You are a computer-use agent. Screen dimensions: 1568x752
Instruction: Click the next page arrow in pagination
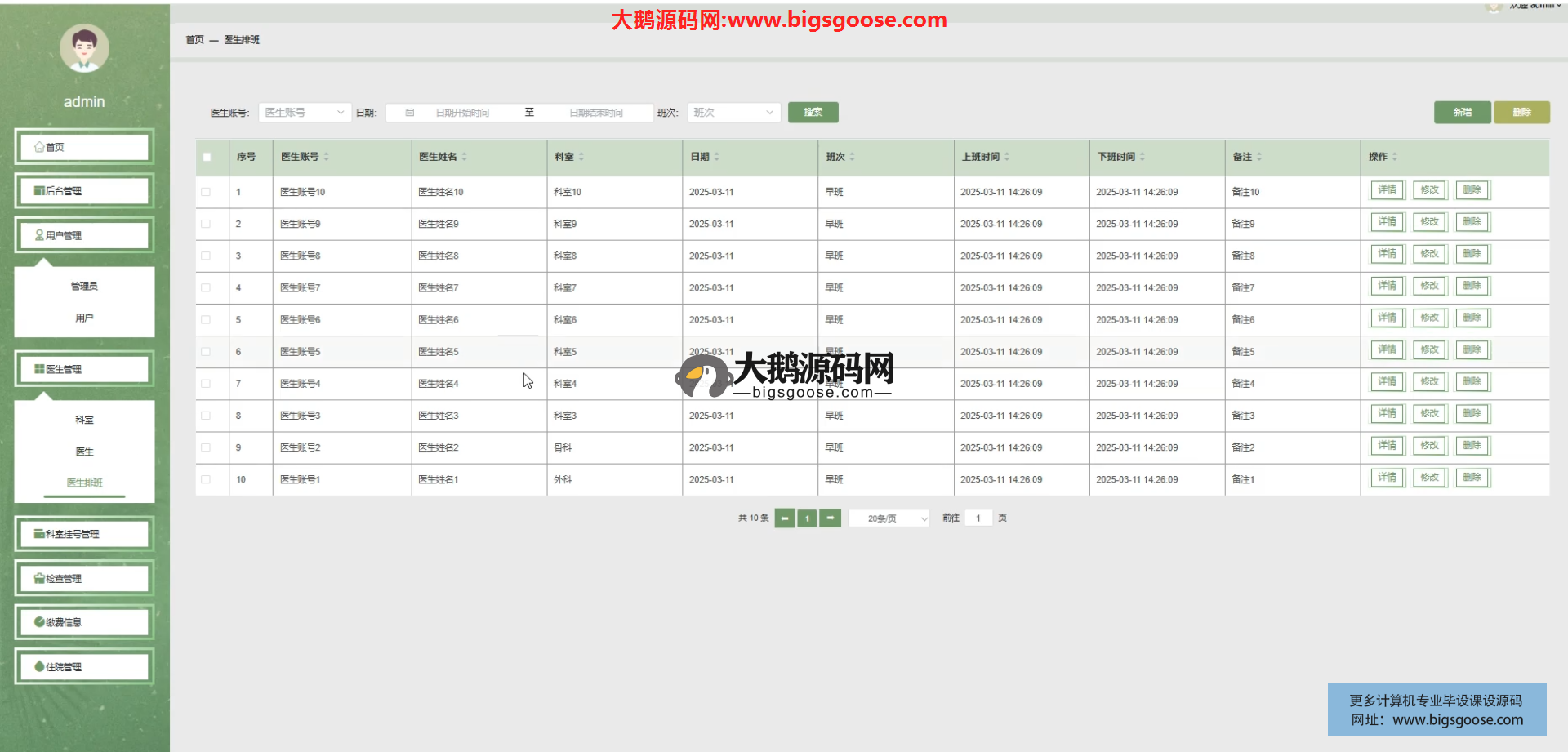[830, 518]
